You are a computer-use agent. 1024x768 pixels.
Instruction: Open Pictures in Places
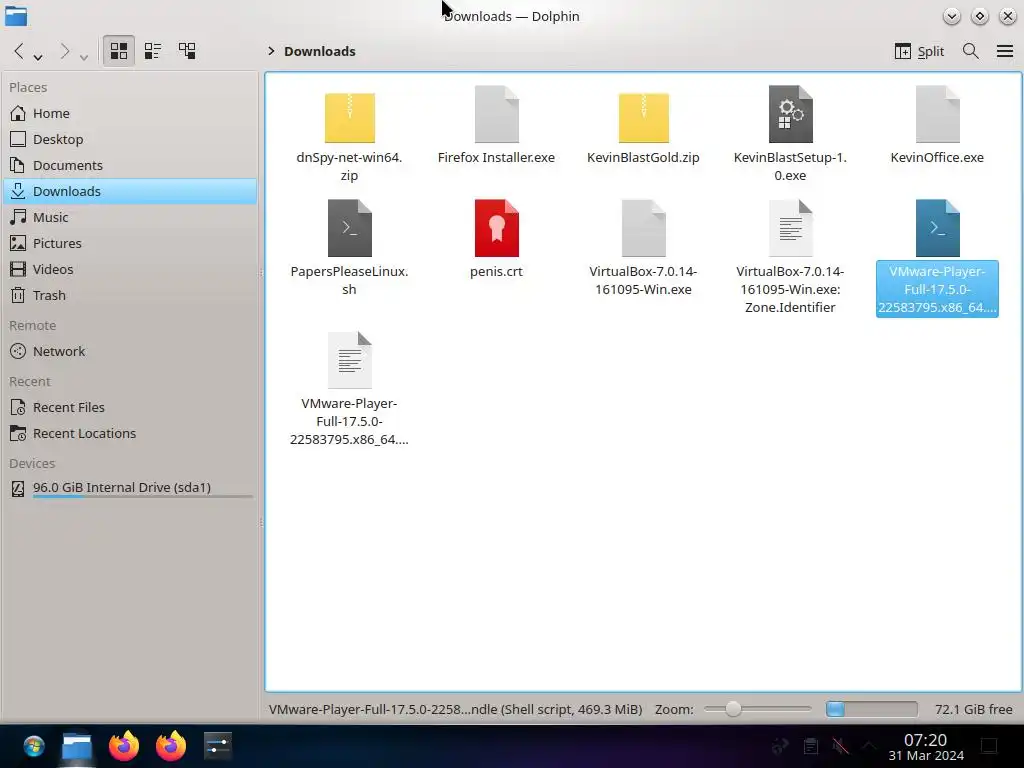point(130,243)
